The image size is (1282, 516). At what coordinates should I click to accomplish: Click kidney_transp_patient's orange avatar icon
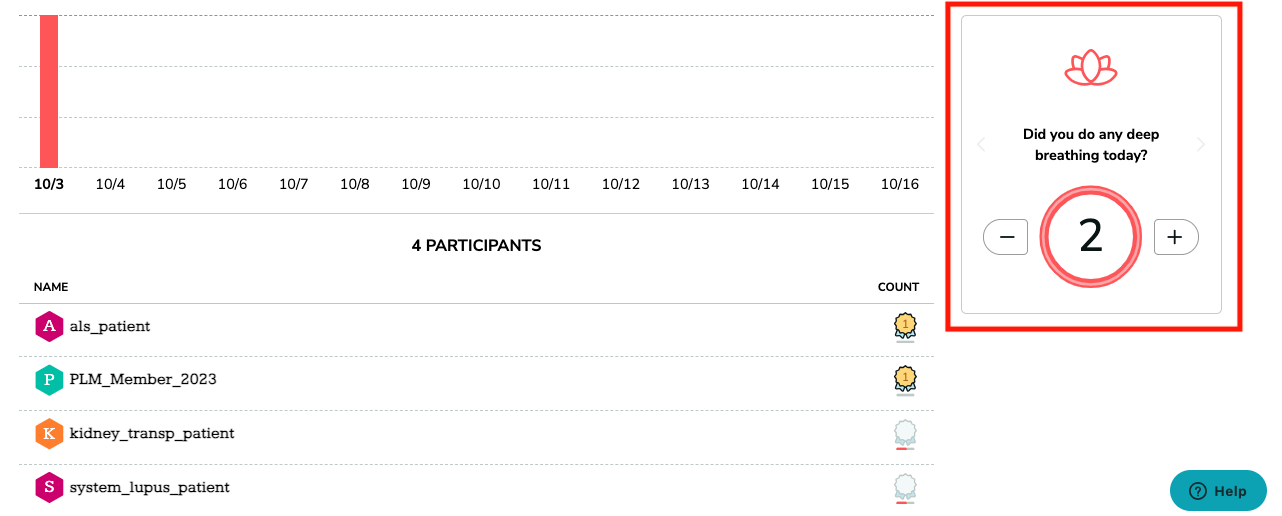pos(48,434)
